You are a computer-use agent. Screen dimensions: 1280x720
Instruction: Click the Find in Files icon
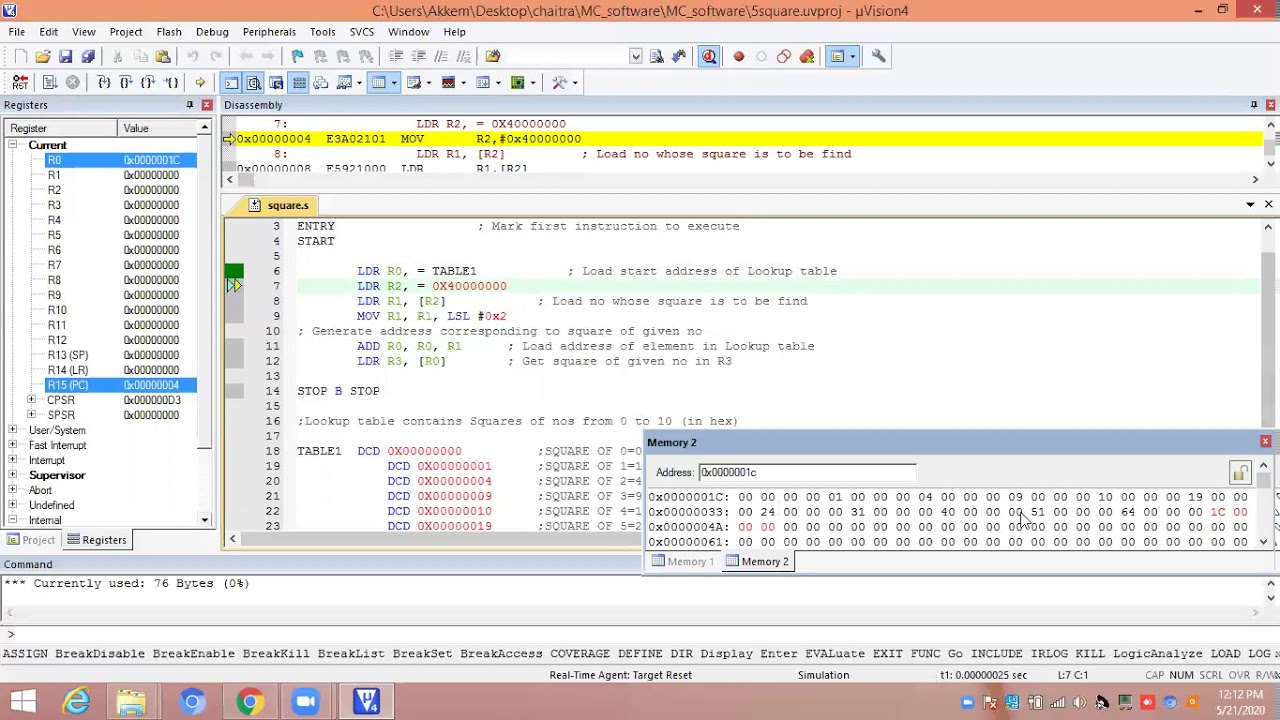pyautogui.click(x=657, y=56)
